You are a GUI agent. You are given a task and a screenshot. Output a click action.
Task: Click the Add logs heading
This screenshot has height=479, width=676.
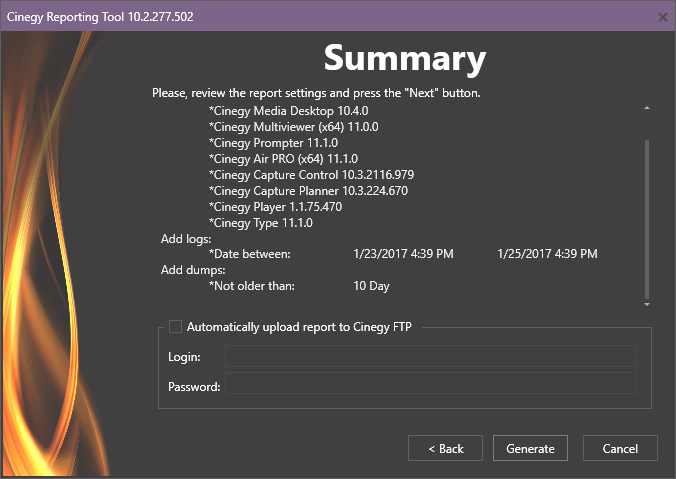pos(186,239)
